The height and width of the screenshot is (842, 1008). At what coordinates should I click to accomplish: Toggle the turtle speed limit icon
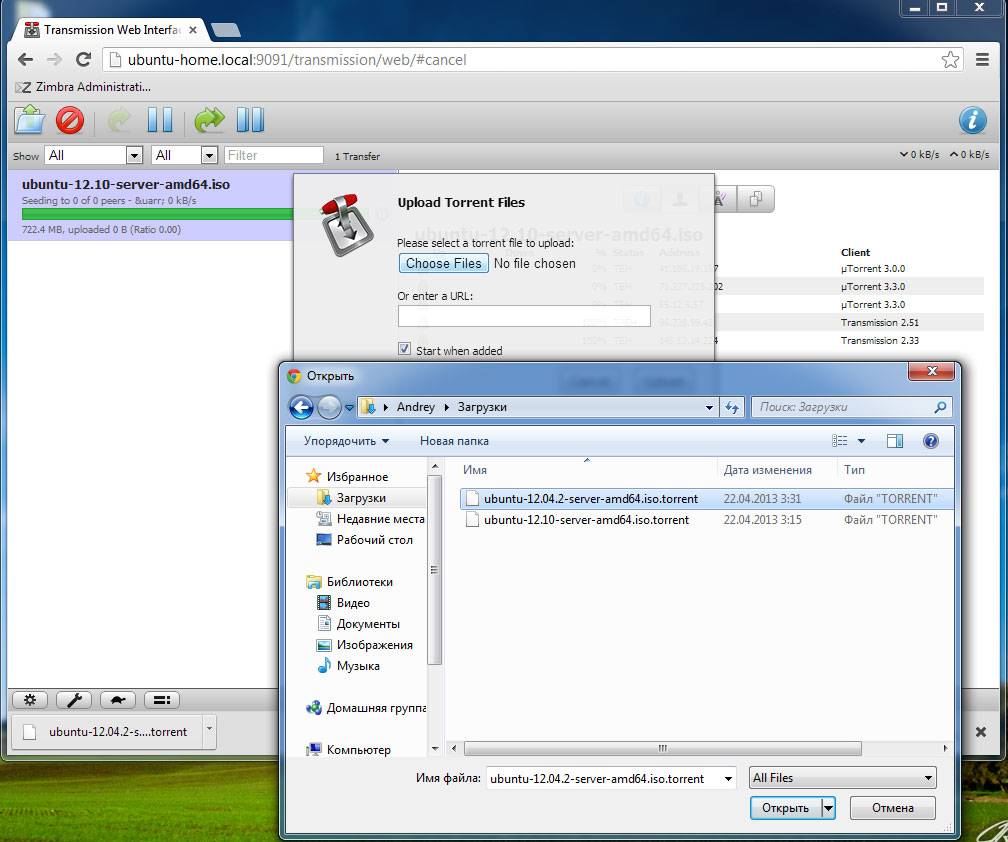pyautogui.click(x=118, y=700)
